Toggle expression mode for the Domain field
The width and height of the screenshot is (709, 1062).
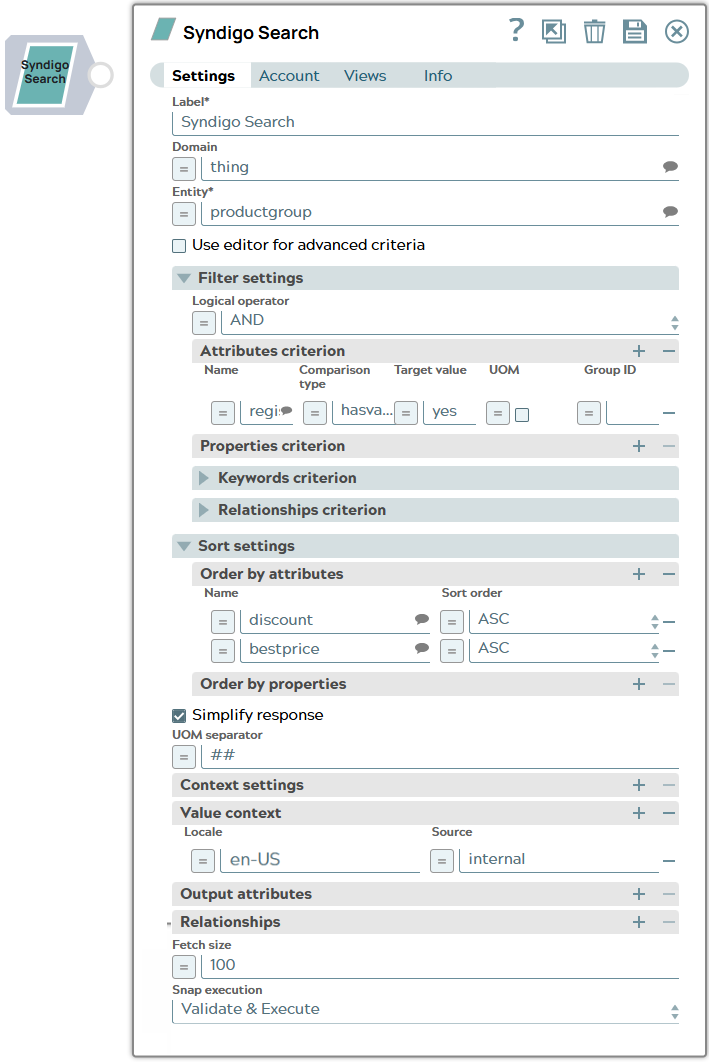click(183, 168)
